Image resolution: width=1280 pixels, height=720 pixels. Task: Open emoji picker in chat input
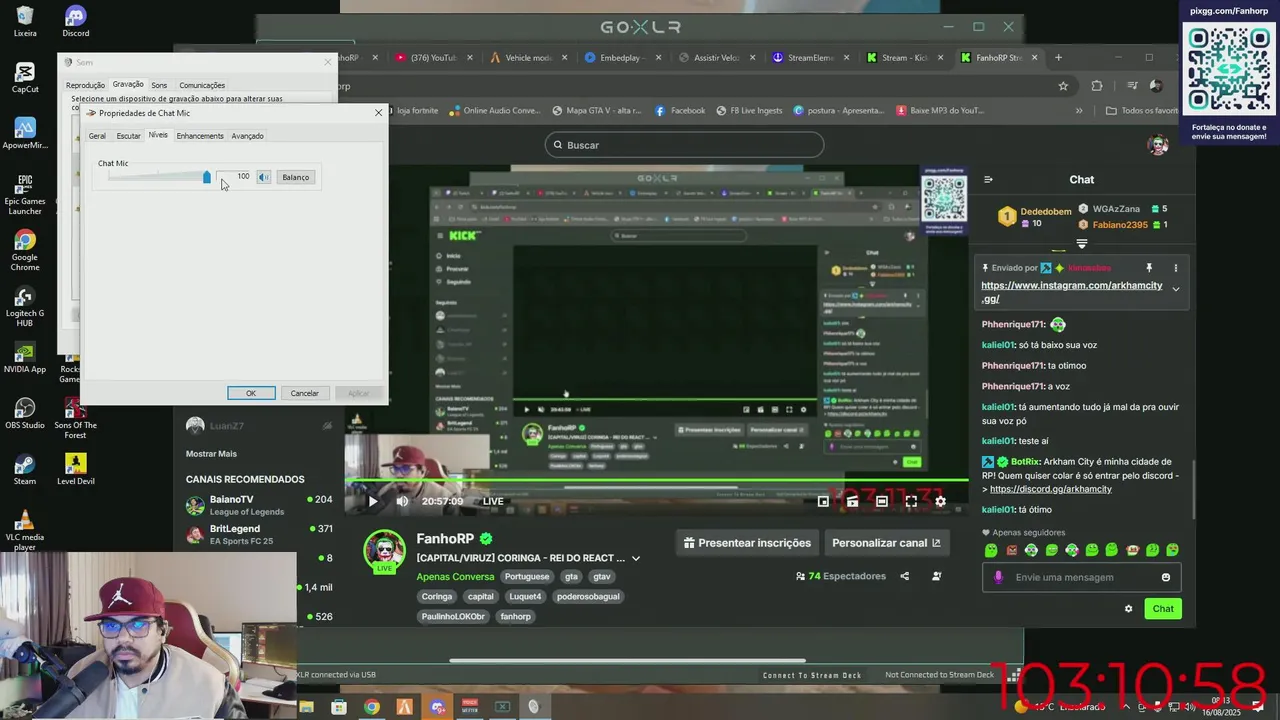1166,577
